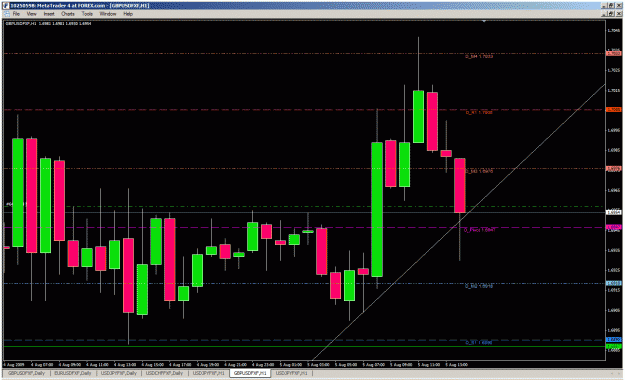Open the Window menu

pyautogui.click(x=108, y=14)
